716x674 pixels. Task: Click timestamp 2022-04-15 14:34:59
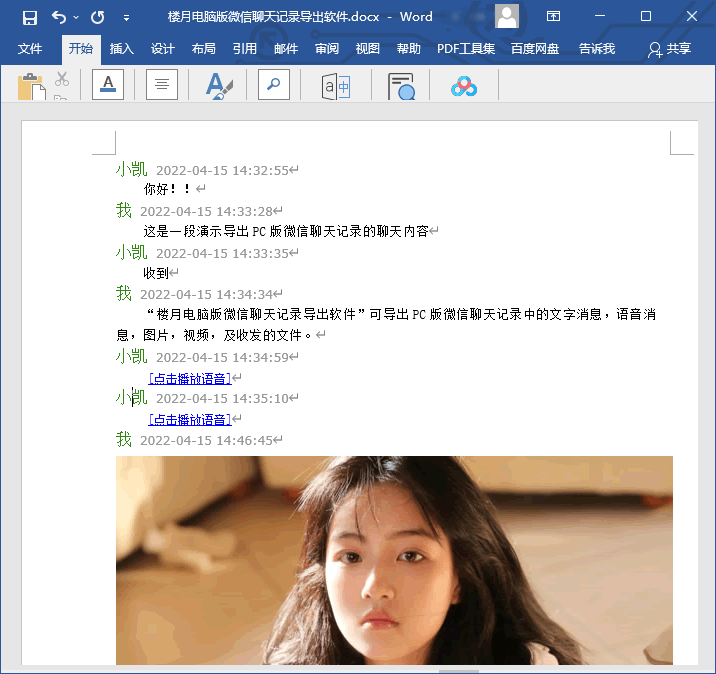pyautogui.click(x=222, y=358)
